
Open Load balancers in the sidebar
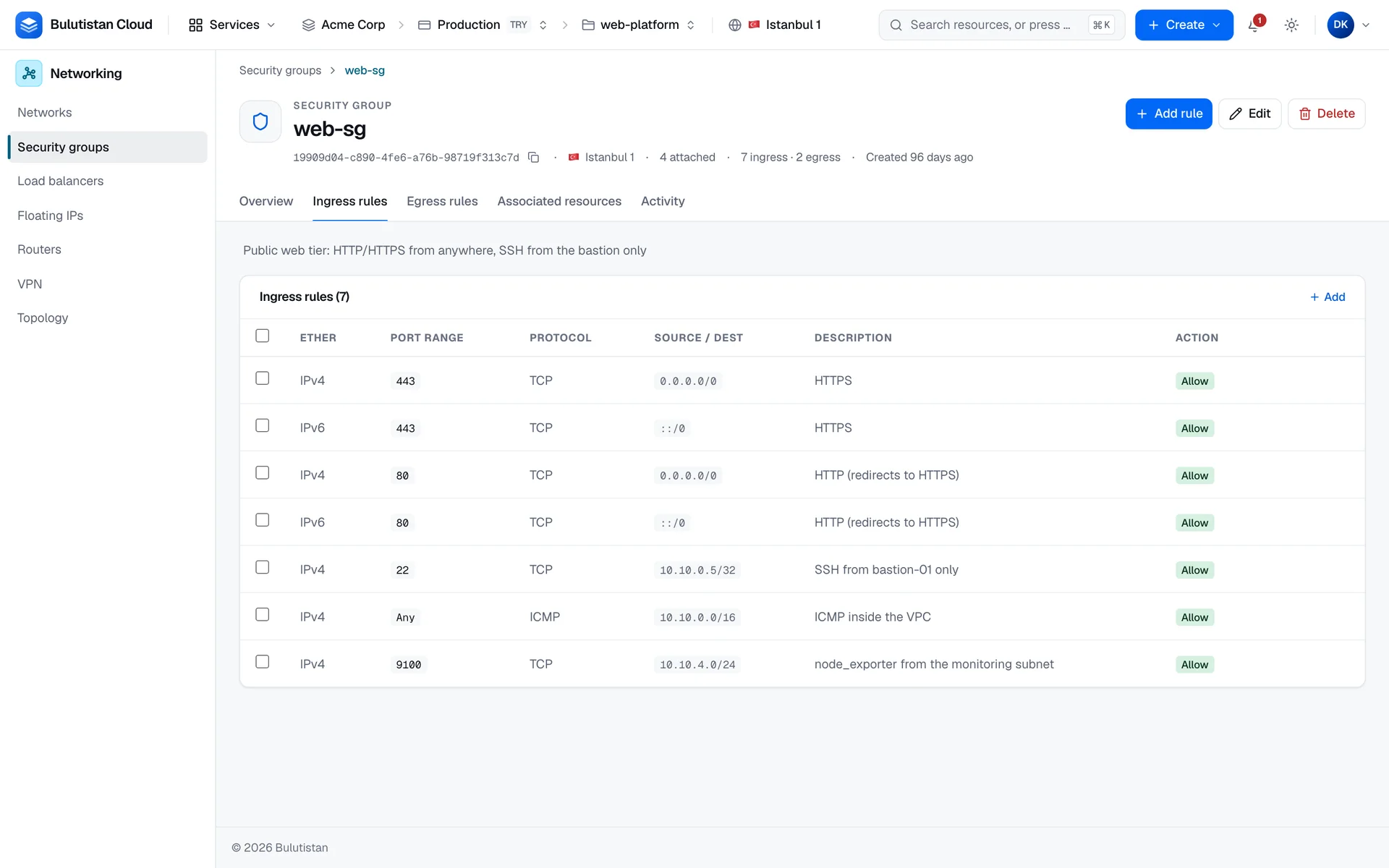(x=107, y=181)
